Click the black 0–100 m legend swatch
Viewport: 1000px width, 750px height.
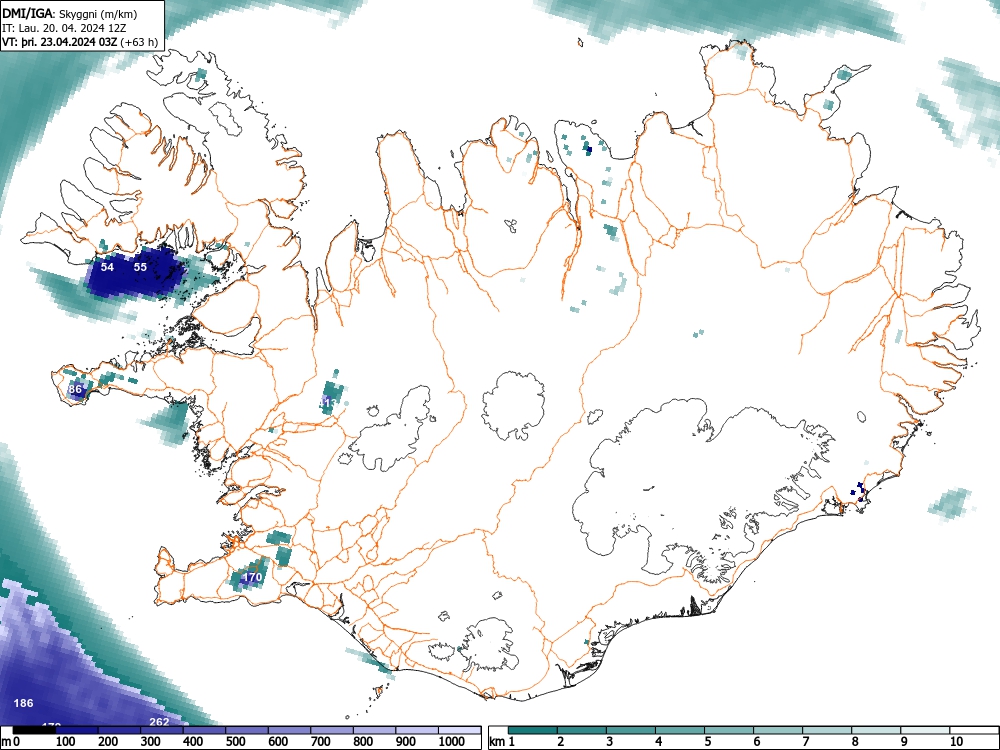pos(34,730)
